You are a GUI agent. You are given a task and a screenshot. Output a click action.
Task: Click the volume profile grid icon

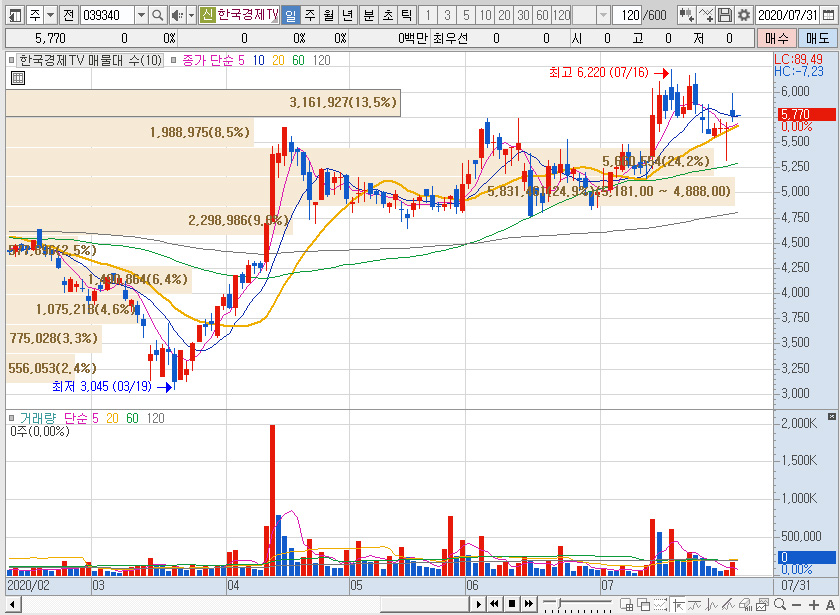pyautogui.click(x=18, y=78)
